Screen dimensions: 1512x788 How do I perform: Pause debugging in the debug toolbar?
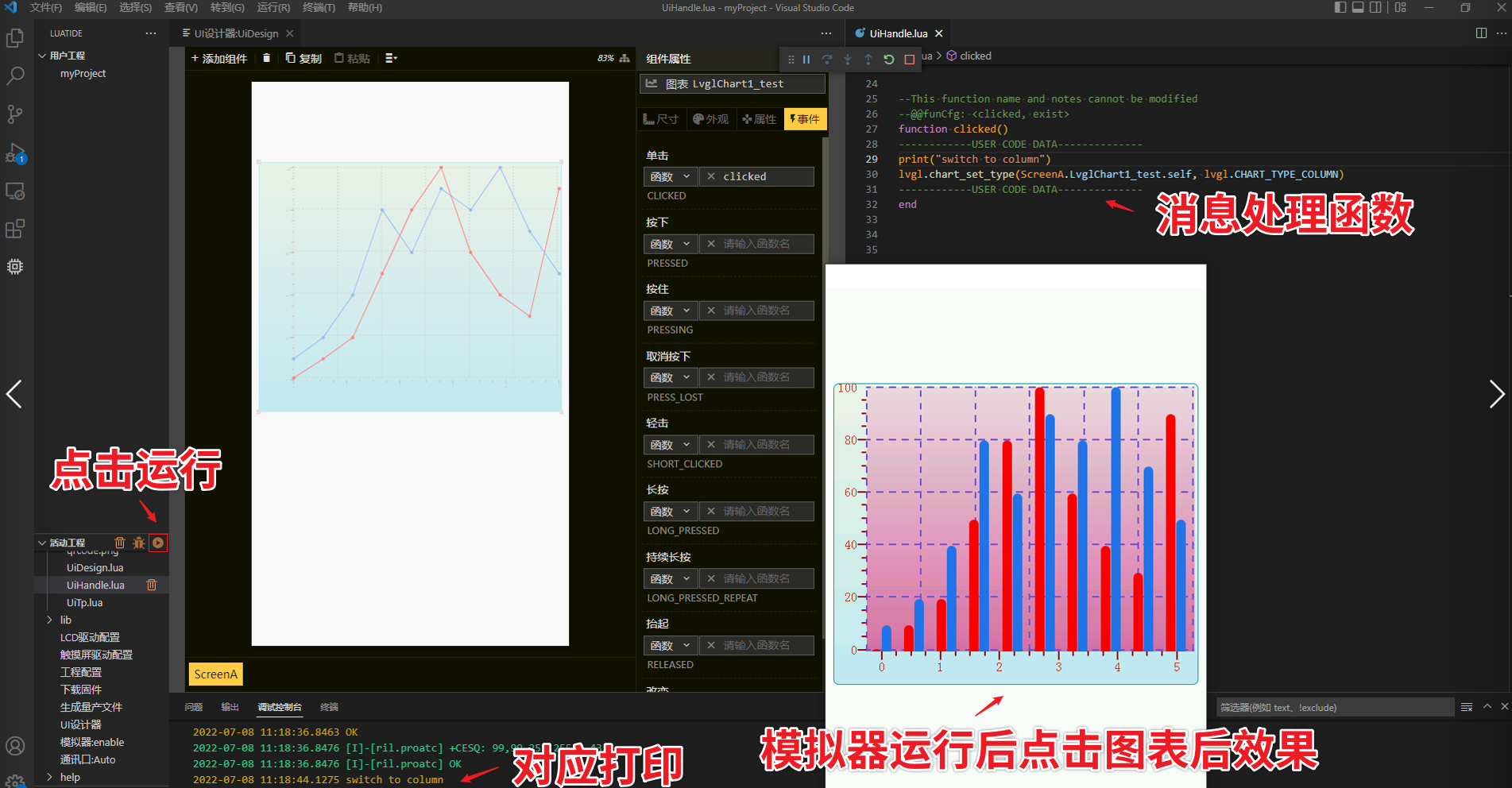[x=806, y=60]
